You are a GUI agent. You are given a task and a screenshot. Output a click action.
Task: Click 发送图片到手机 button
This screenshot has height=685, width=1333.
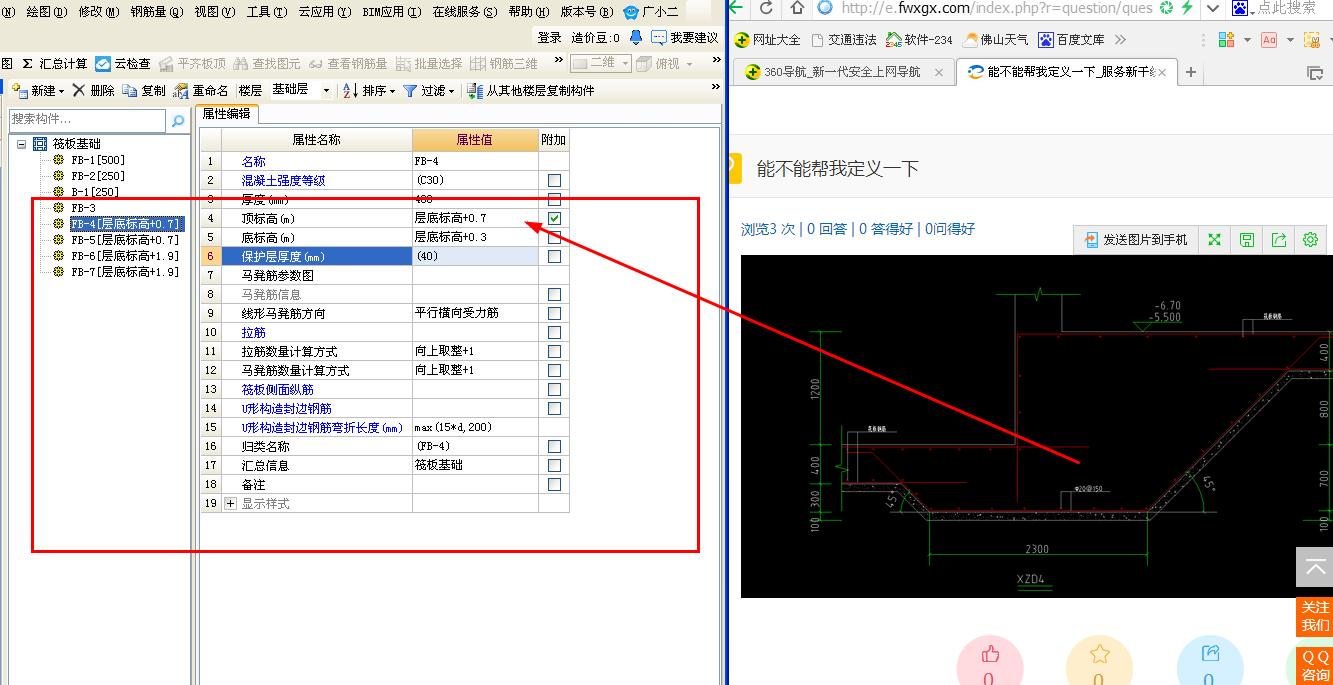click(x=1136, y=240)
